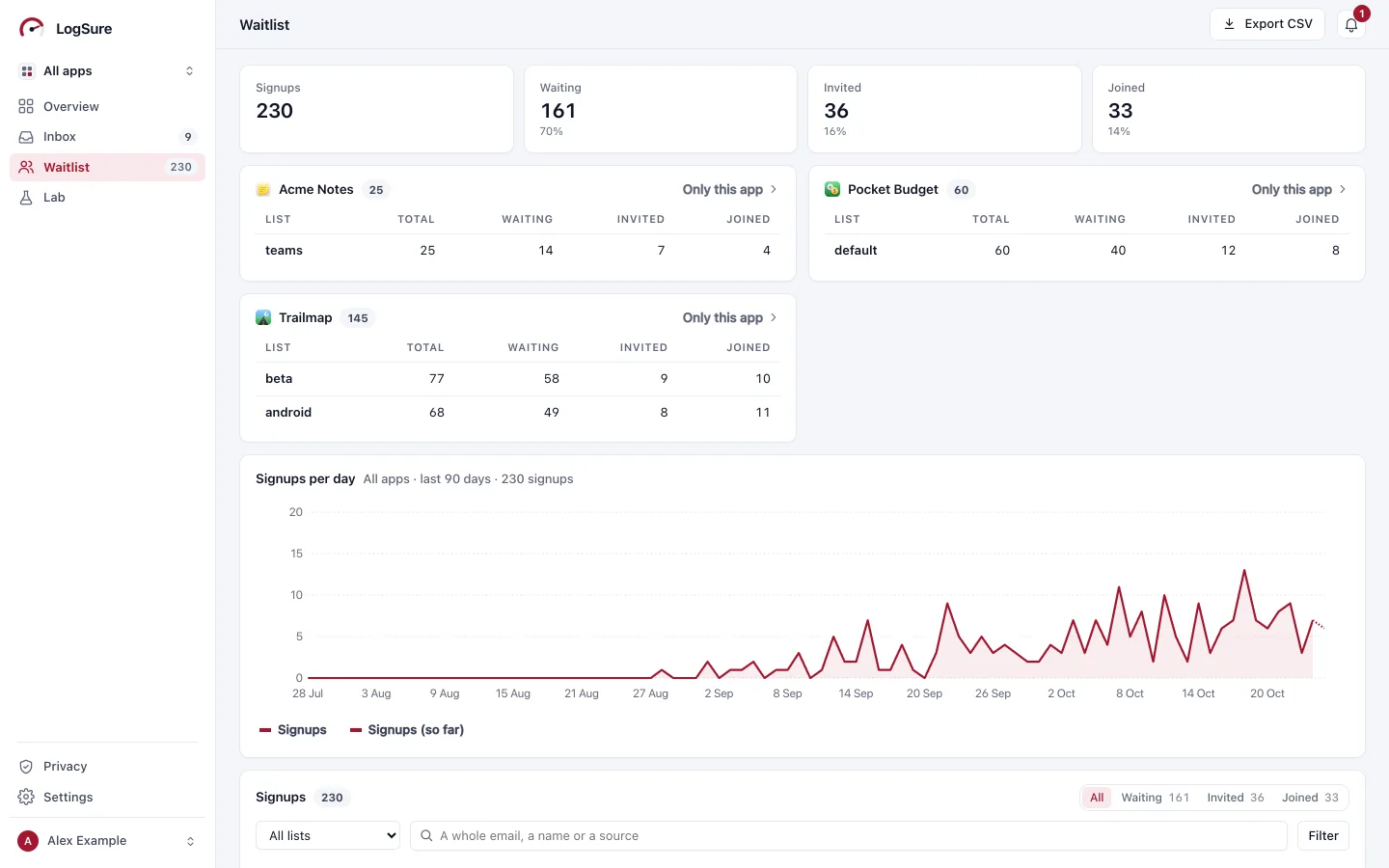Click the Filter button
1389x868 pixels.
(1323, 836)
